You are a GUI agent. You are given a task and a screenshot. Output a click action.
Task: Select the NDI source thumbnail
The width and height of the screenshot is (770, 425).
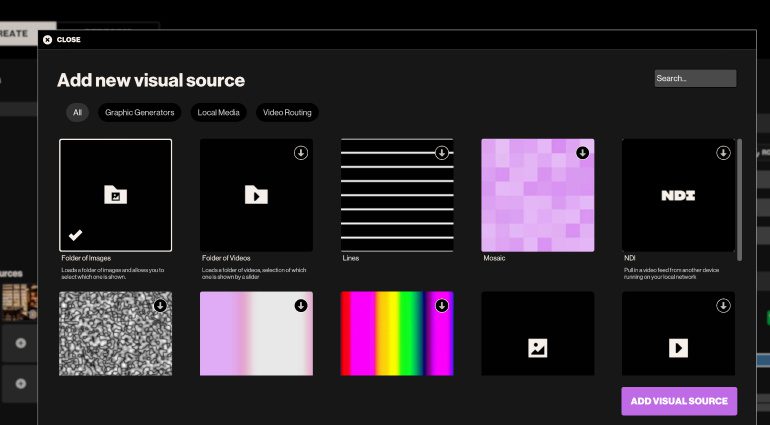click(678, 195)
